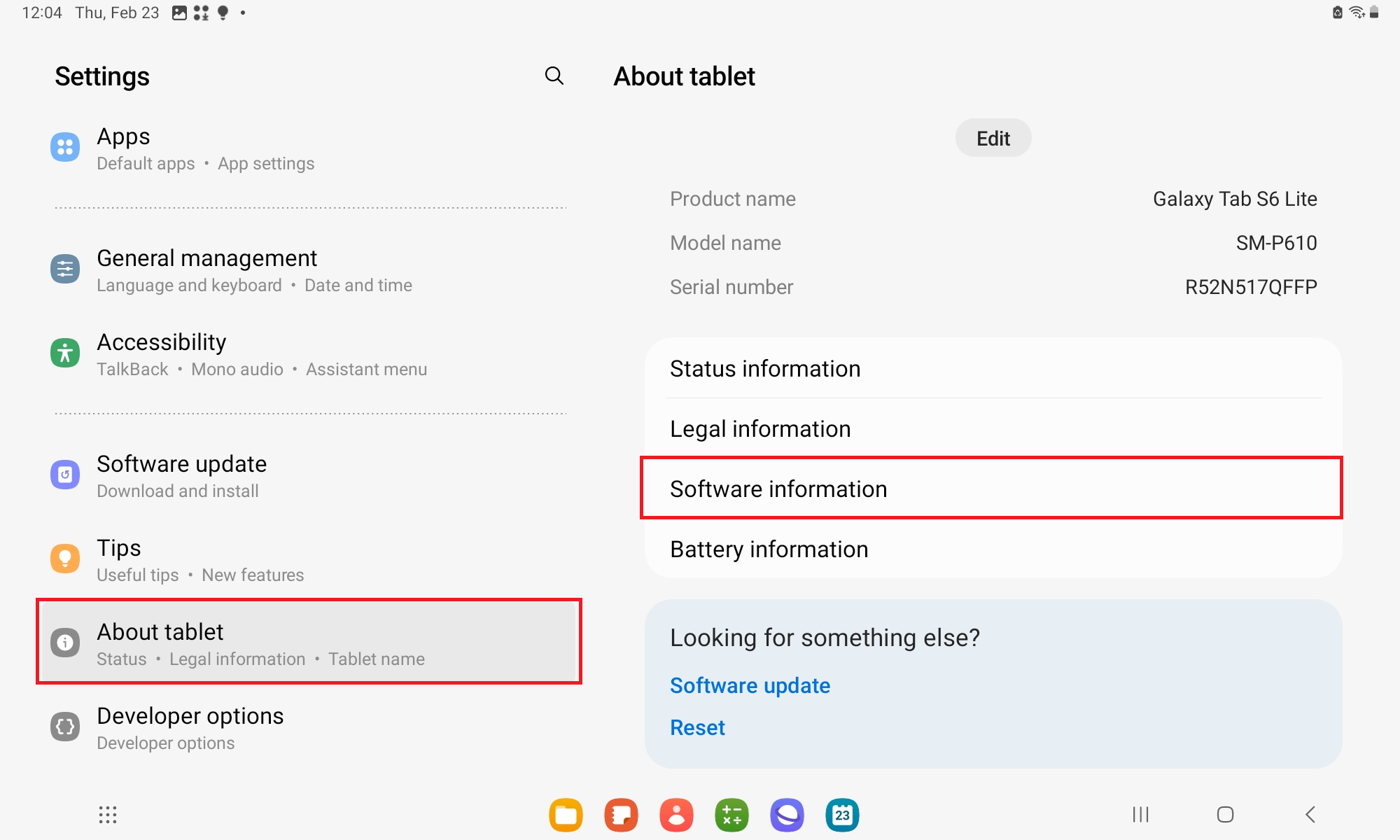
Task: Tap the recent apps navigation button
Action: (x=1140, y=814)
